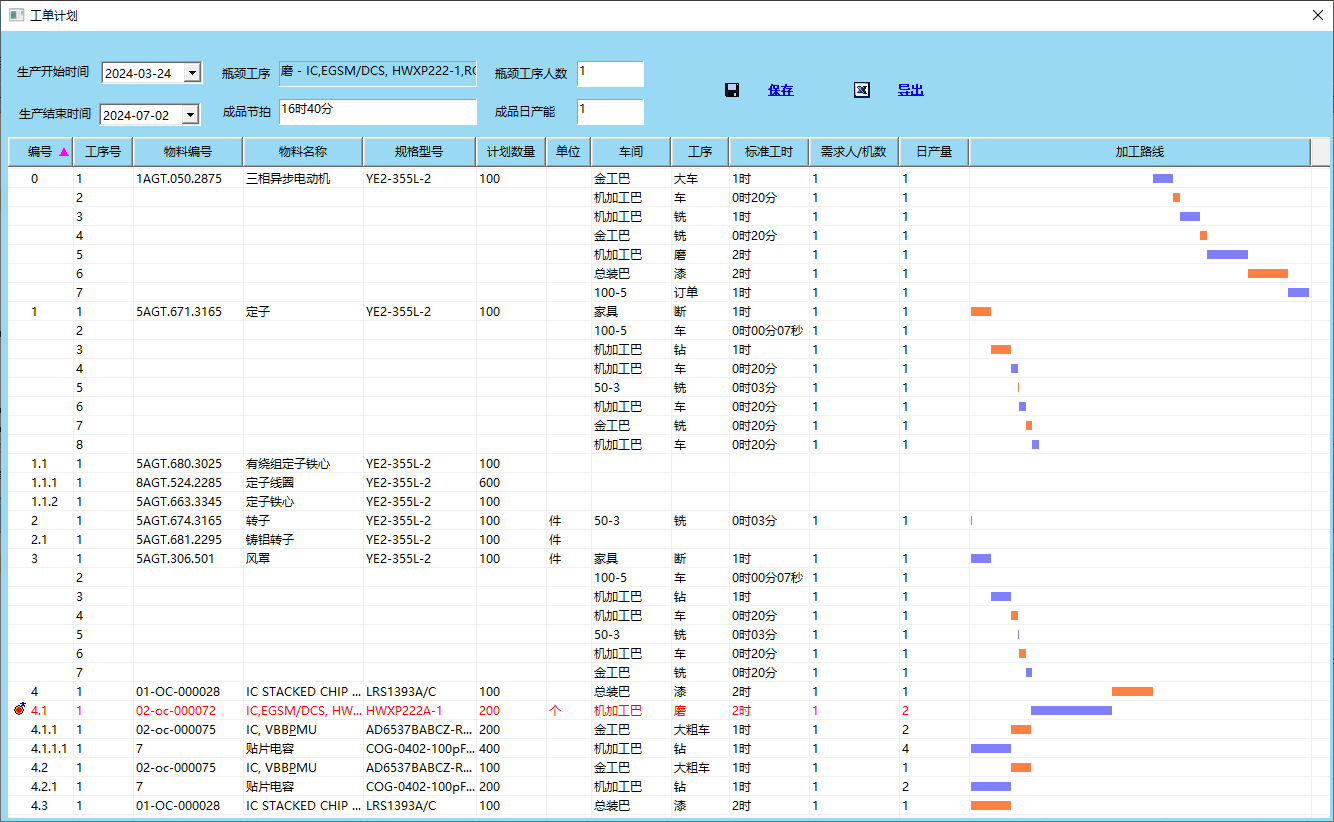Image resolution: width=1334 pixels, height=822 pixels.
Task: Click the 物料名称 column header
Action: [x=303, y=152]
